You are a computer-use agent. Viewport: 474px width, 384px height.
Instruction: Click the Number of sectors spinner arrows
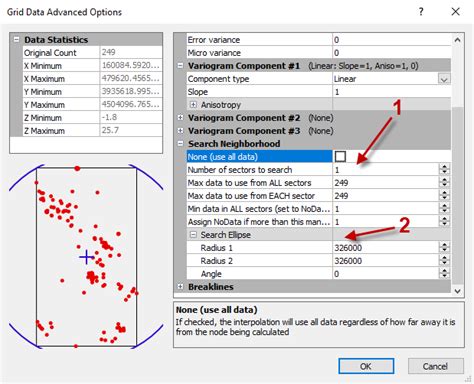pos(444,170)
